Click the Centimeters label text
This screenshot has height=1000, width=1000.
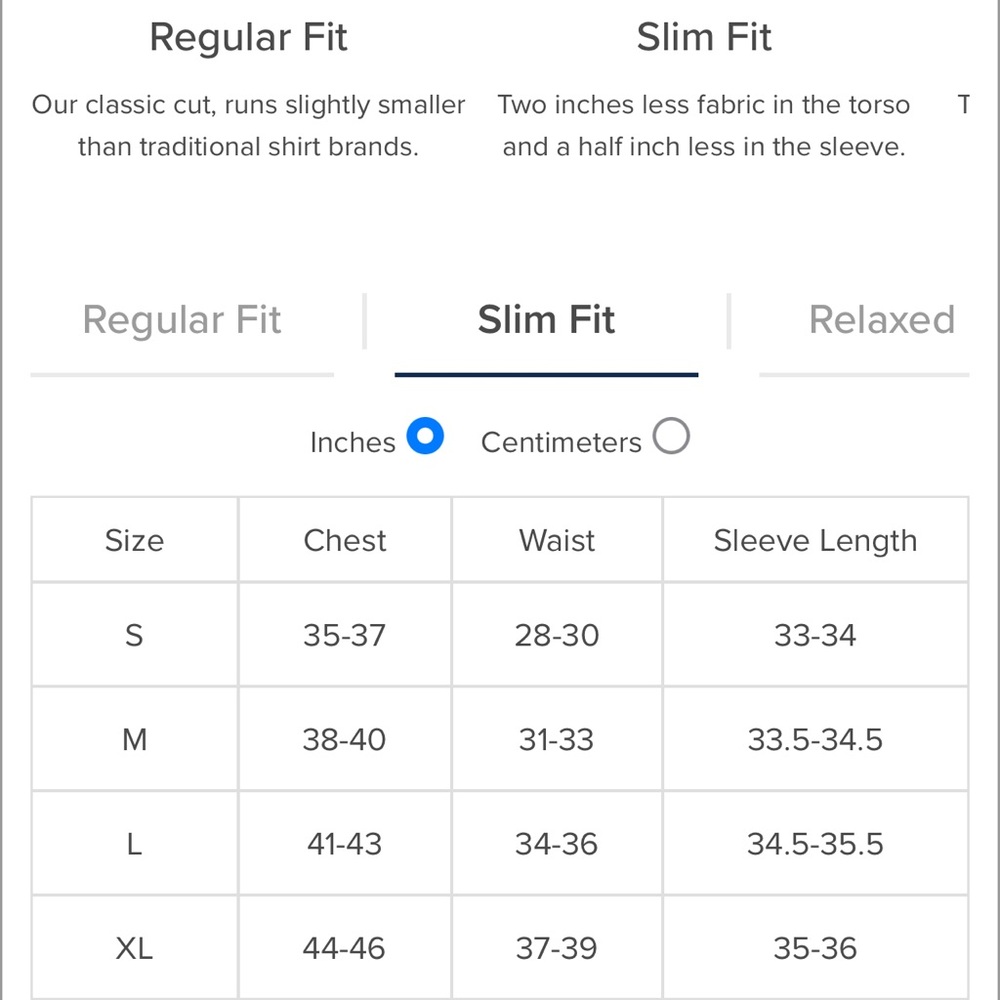pos(561,443)
